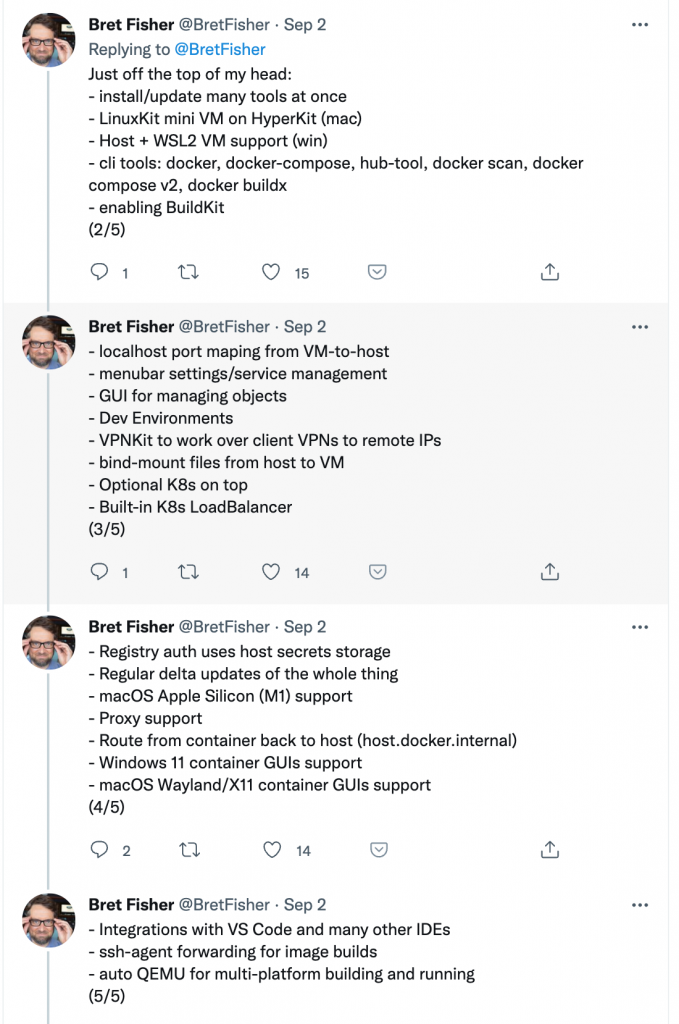Share the (2/5) tweet

pyautogui.click(x=549, y=272)
